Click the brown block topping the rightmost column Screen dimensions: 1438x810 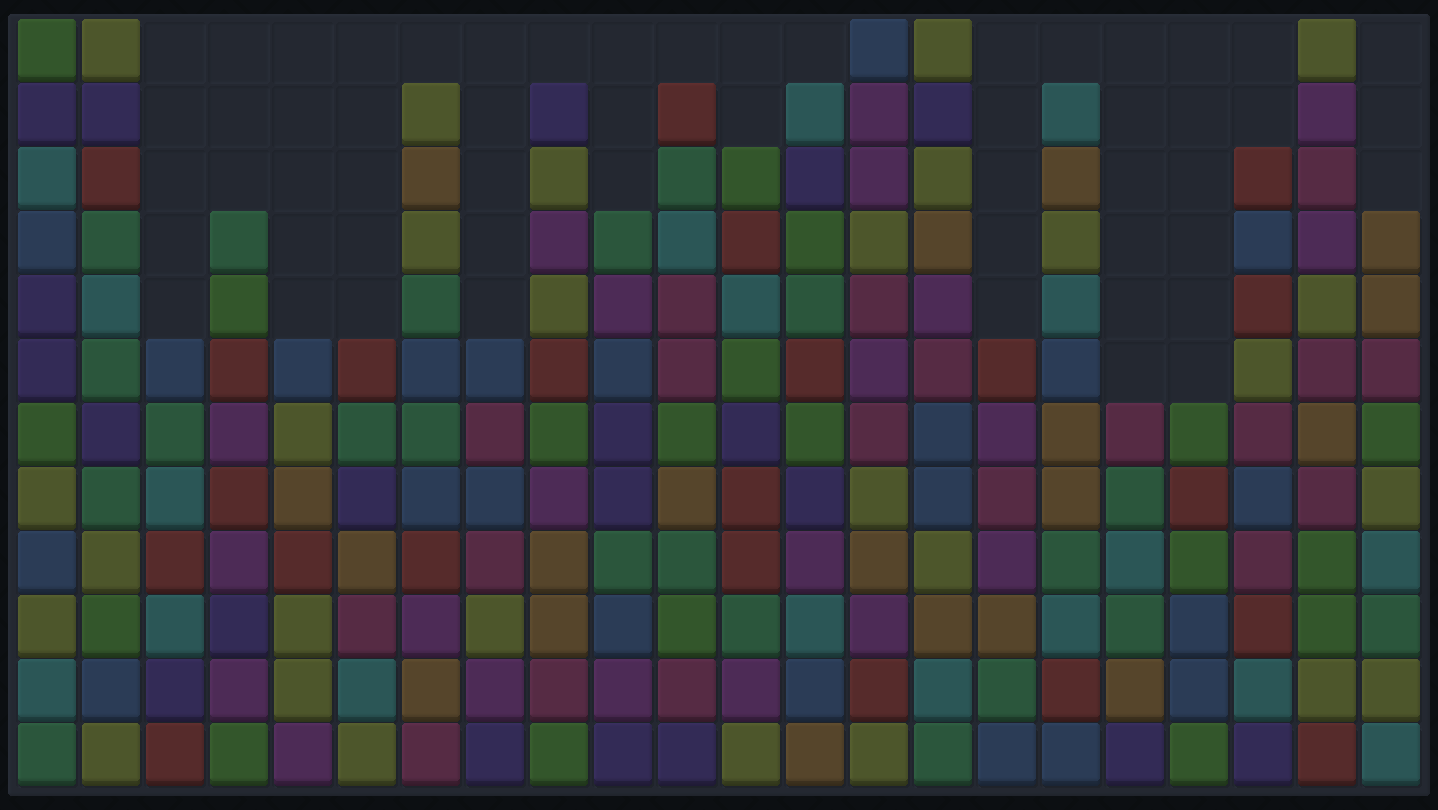click(1391, 241)
